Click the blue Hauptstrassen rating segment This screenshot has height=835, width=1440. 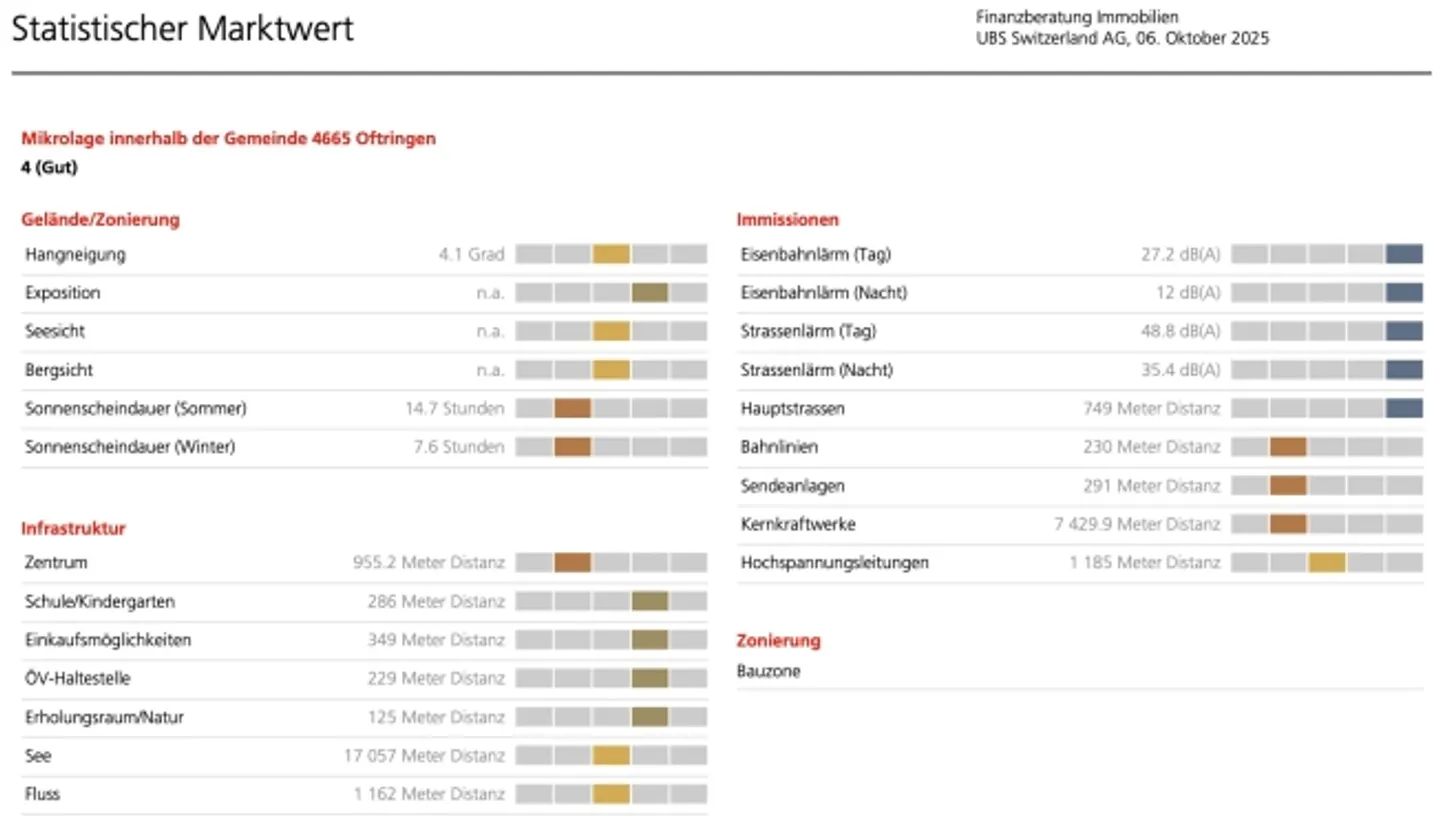pos(1404,409)
